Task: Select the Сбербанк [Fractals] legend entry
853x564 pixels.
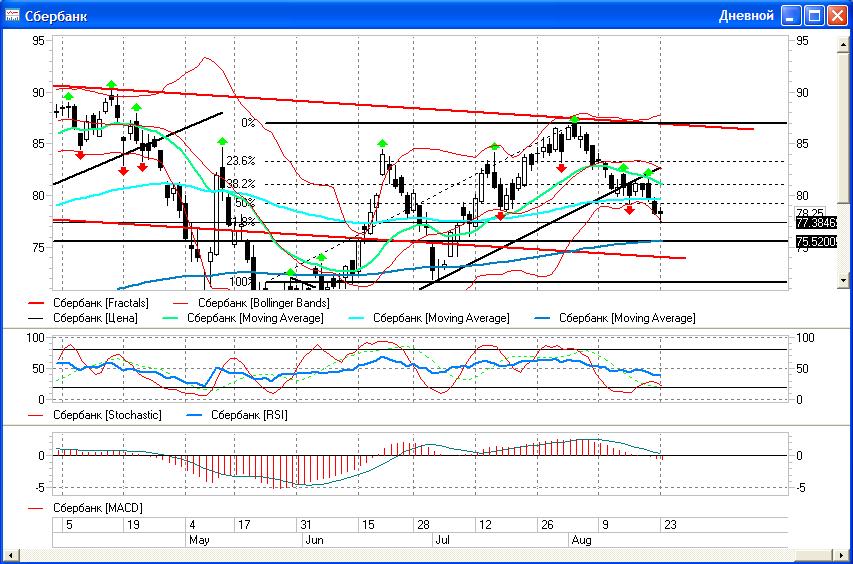Action: pyautogui.click(x=88, y=303)
